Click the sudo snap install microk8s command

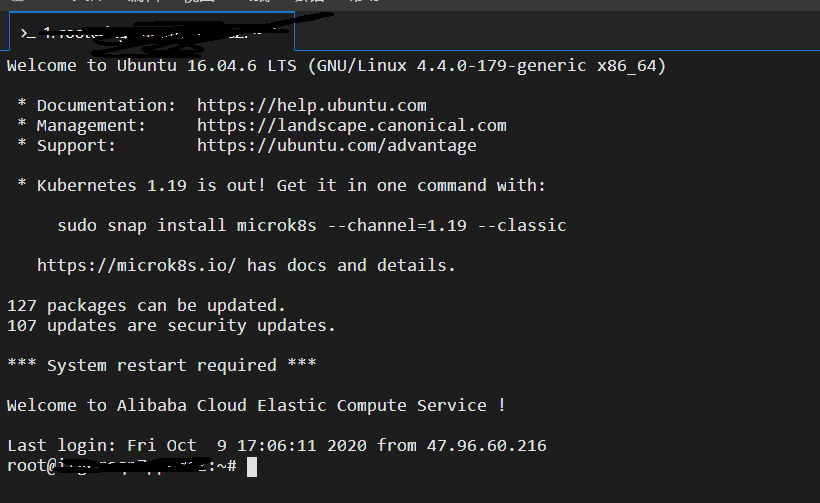[x=311, y=225]
